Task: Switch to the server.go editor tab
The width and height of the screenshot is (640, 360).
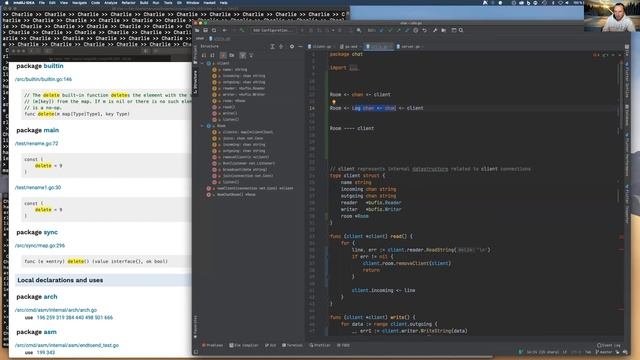Action: tap(409, 47)
